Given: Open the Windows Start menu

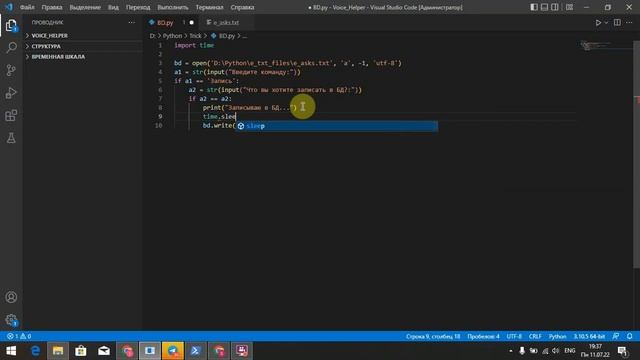Looking at the screenshot, I should click(x=11, y=351).
